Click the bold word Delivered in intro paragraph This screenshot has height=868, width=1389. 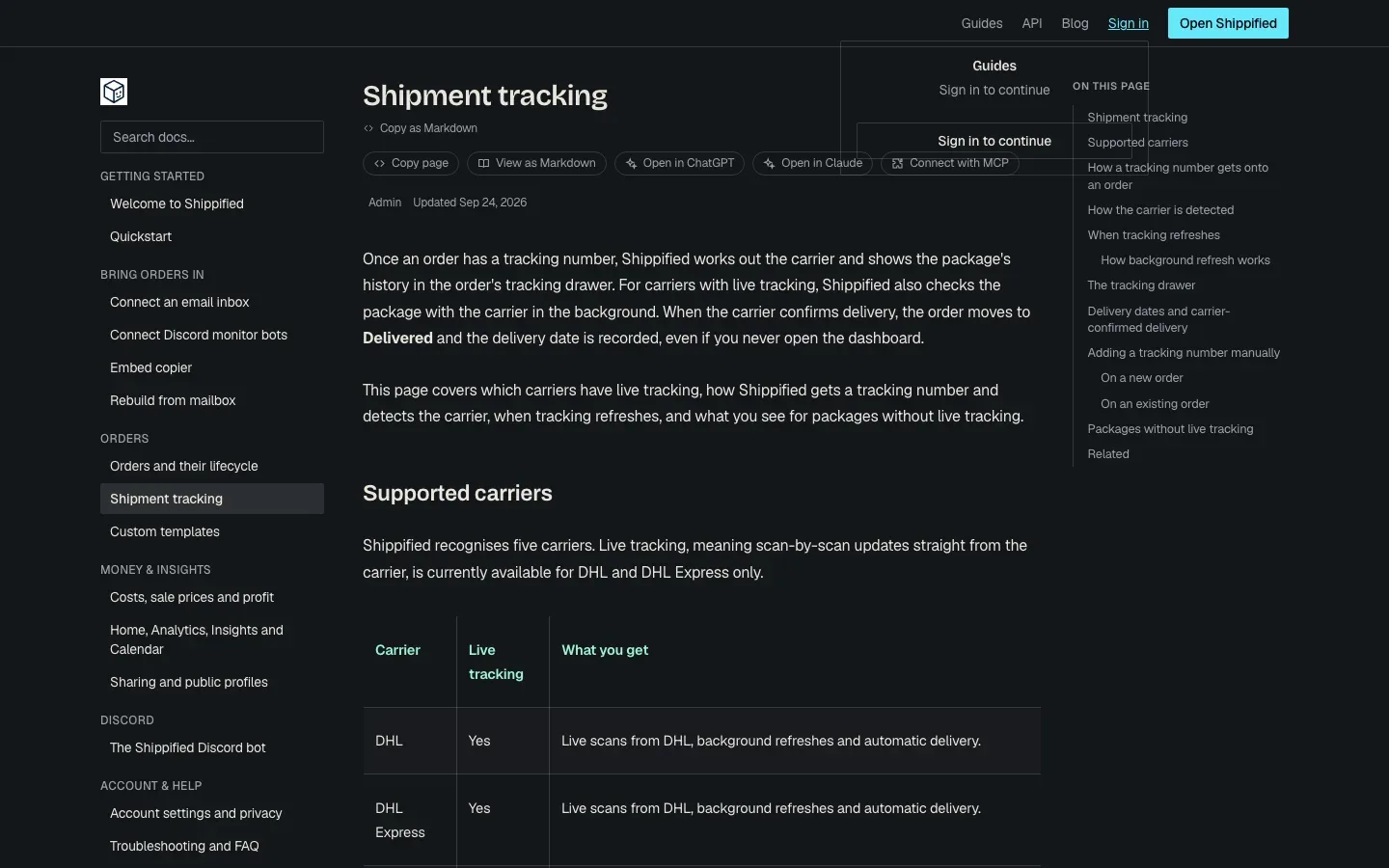coord(397,338)
